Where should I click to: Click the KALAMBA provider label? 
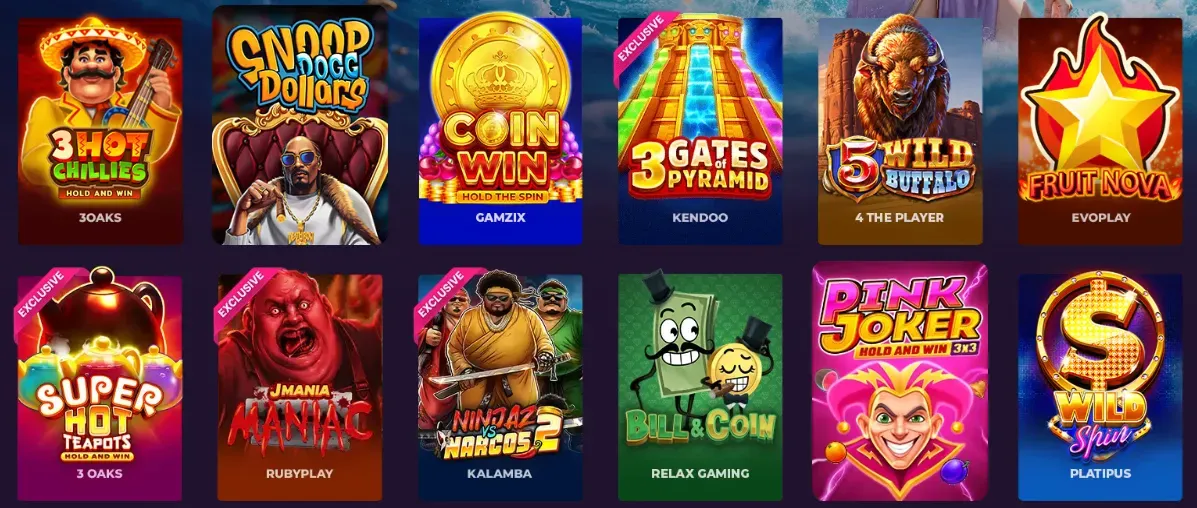point(499,474)
